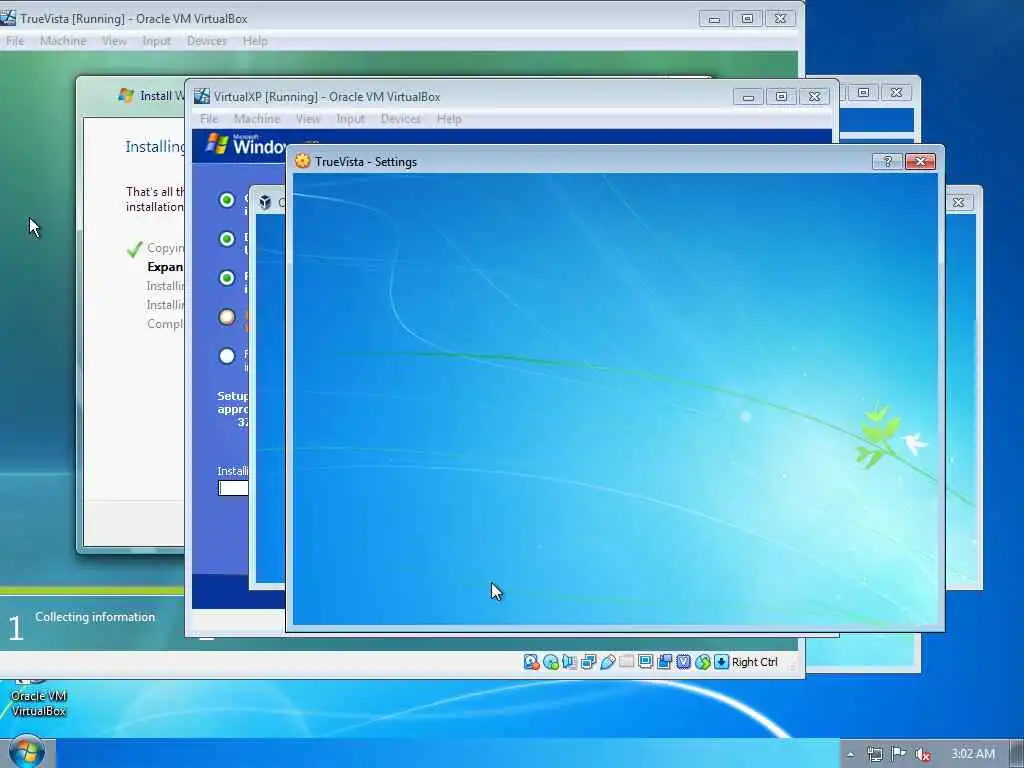Viewport: 1024px width, 768px height.
Task: Click Show desktop strip at taskbar end
Action: click(1017, 754)
